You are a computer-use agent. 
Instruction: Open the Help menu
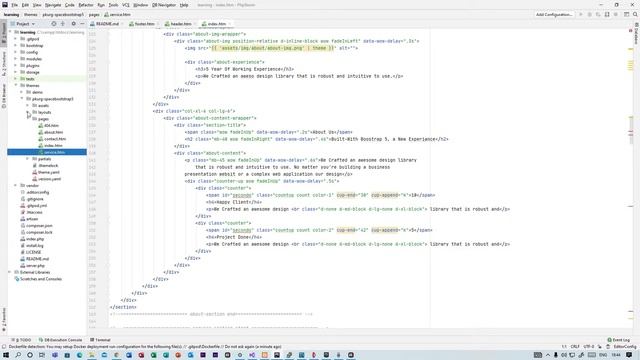click(184, 5)
